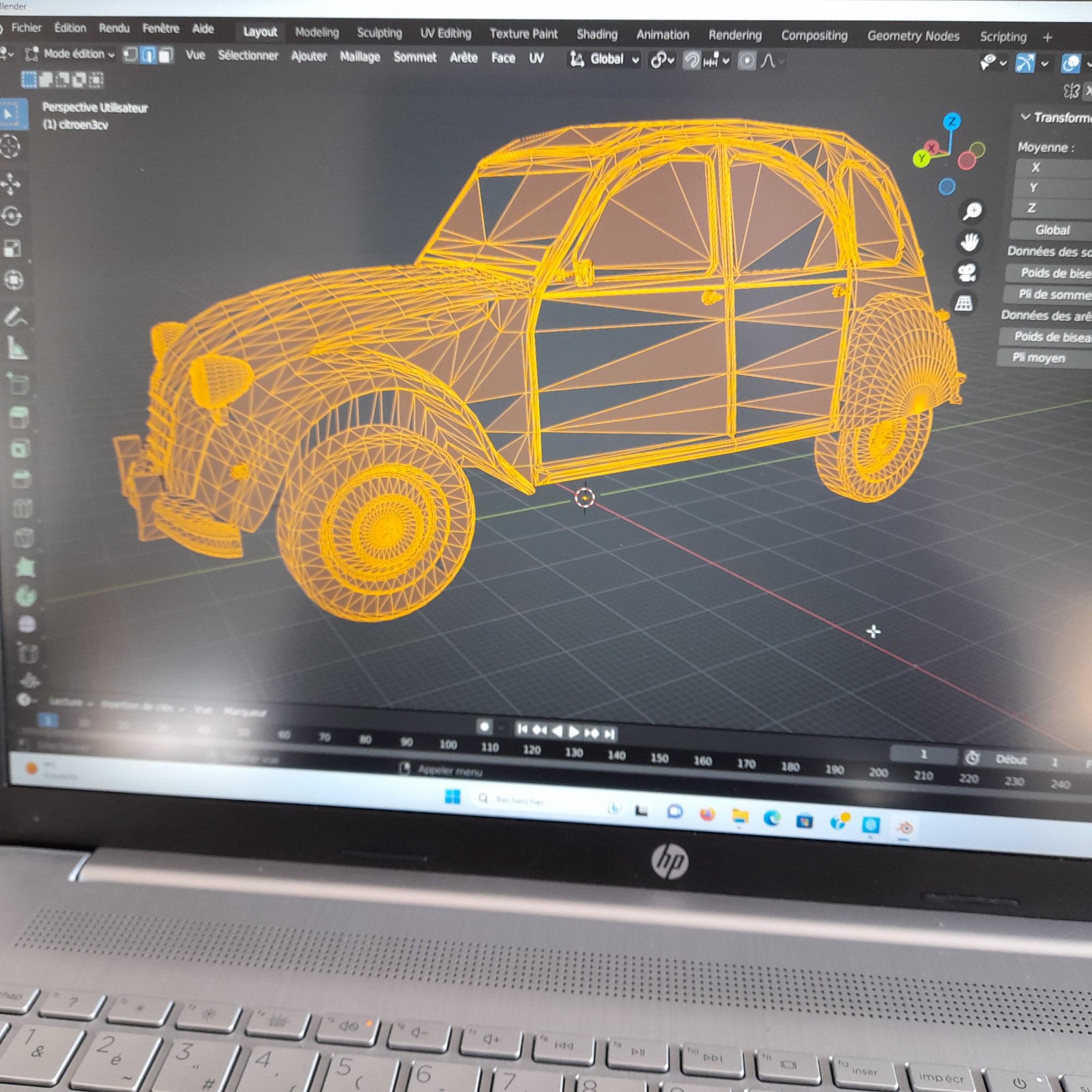Open the Édition menu
Image resolution: width=1092 pixels, height=1092 pixels.
click(x=70, y=28)
